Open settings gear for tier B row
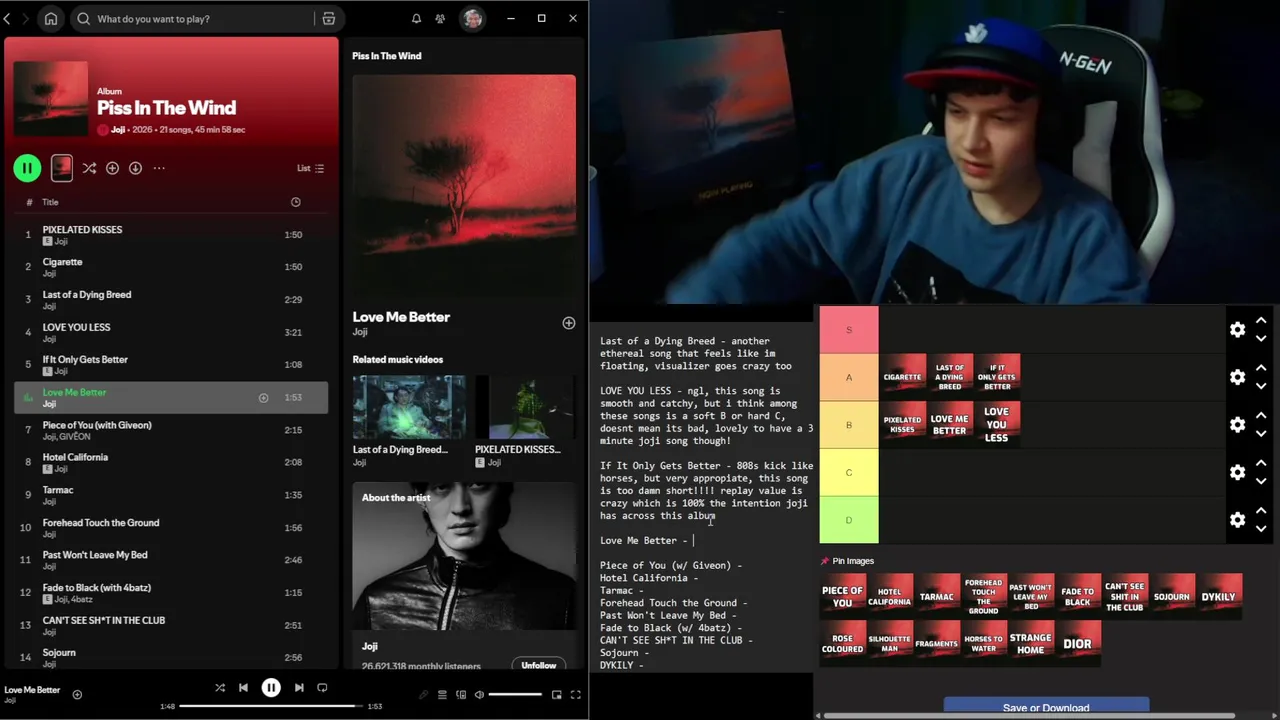The height and width of the screenshot is (720, 1280). [1238, 425]
